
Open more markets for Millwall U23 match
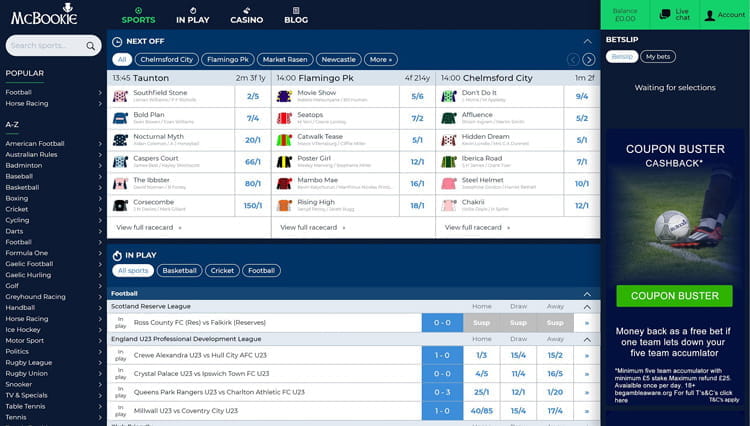587,411
